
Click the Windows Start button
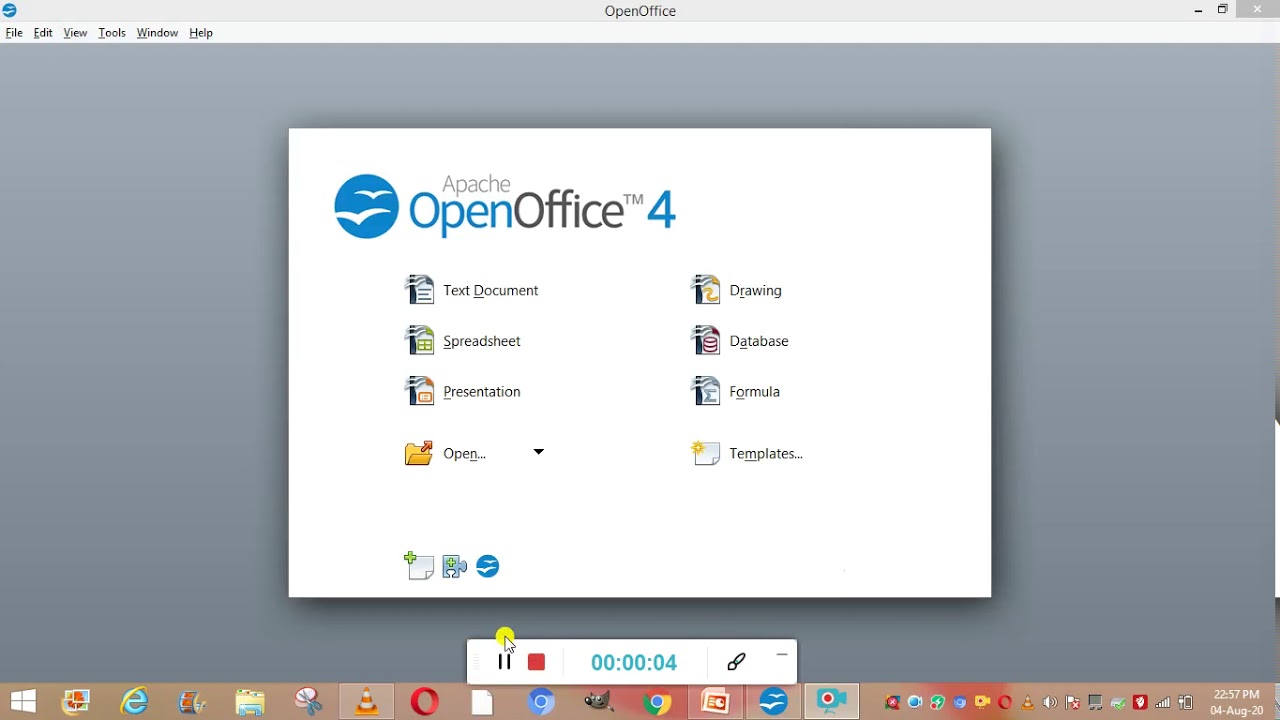23,702
